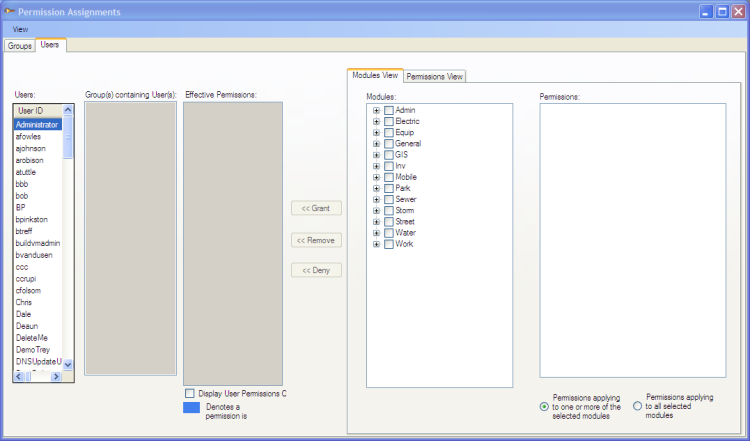Click Users list scroll right arrow
The width and height of the screenshot is (750, 441).
56,376
